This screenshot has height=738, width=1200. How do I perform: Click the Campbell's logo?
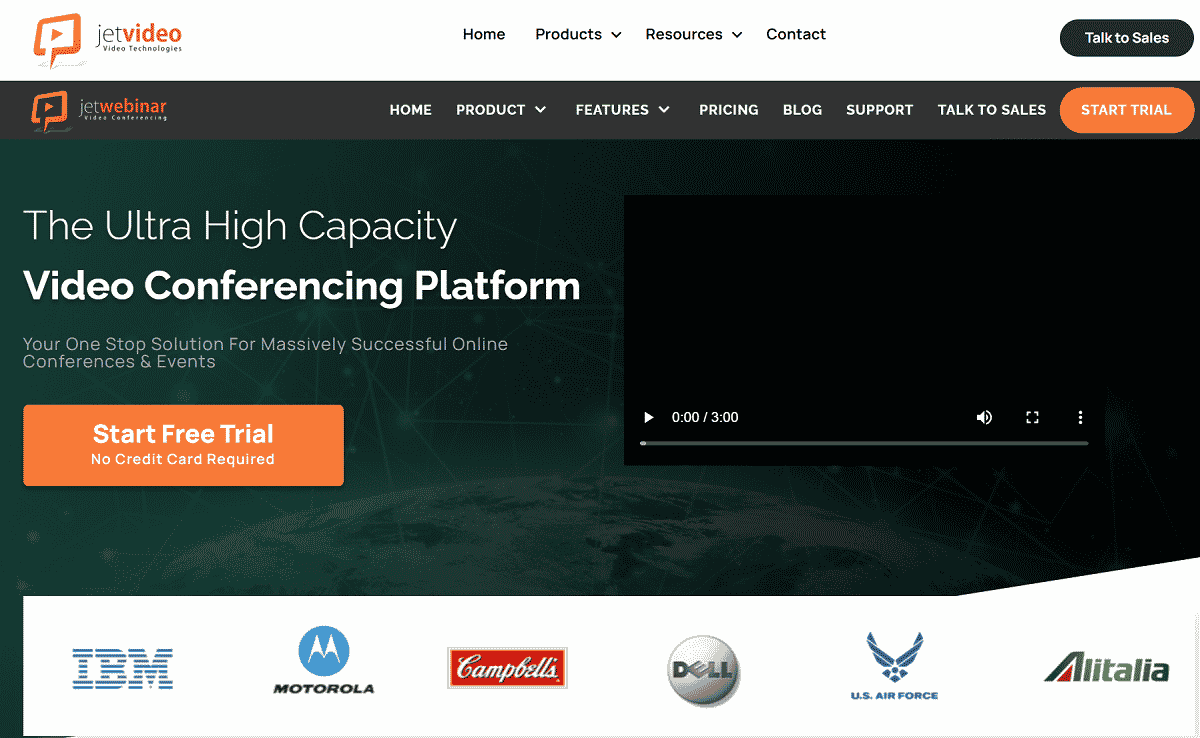tap(507, 667)
